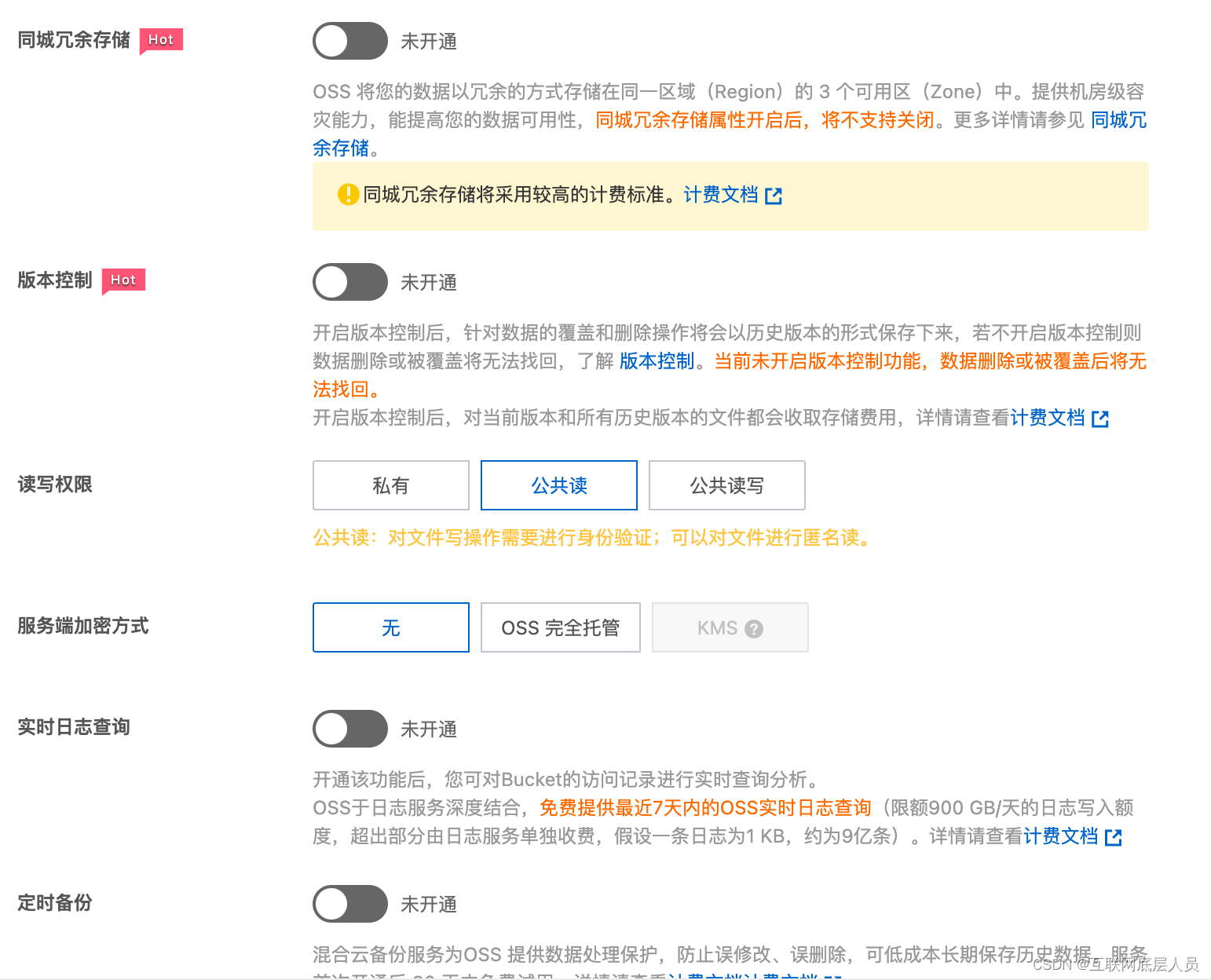Screen dimensions: 1211x980
Task: Choose OSS 完全托管 encryption
Action: coord(561,627)
